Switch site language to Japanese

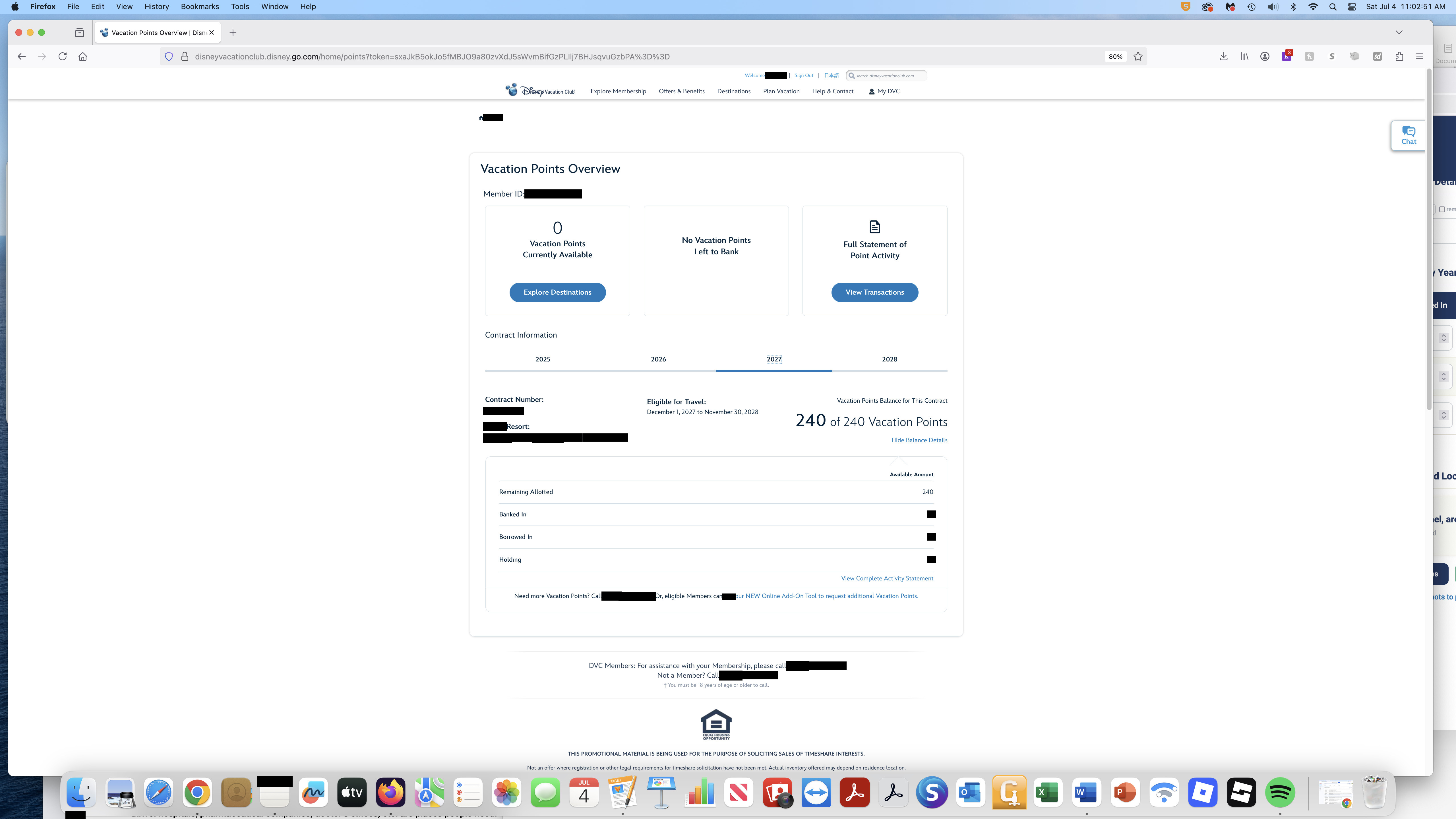pos(831,75)
